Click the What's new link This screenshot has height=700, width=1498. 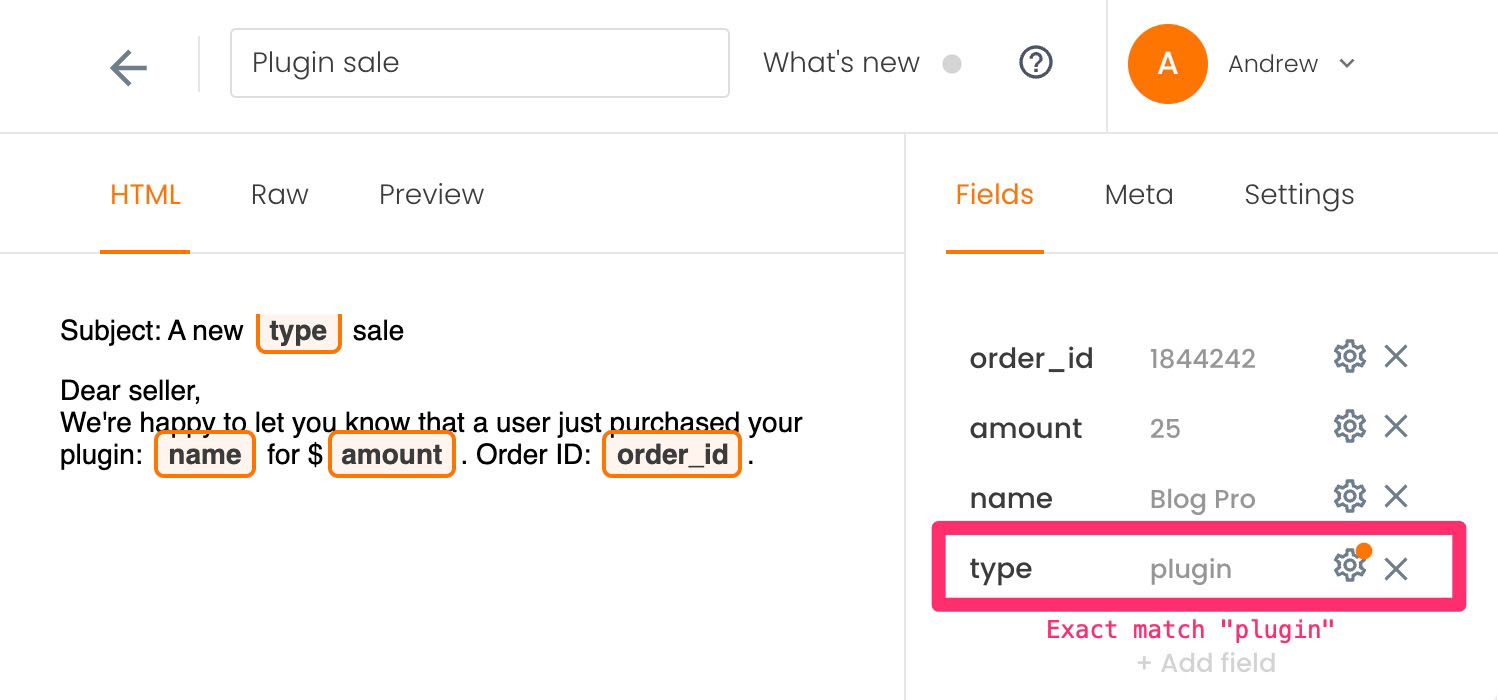coord(841,63)
